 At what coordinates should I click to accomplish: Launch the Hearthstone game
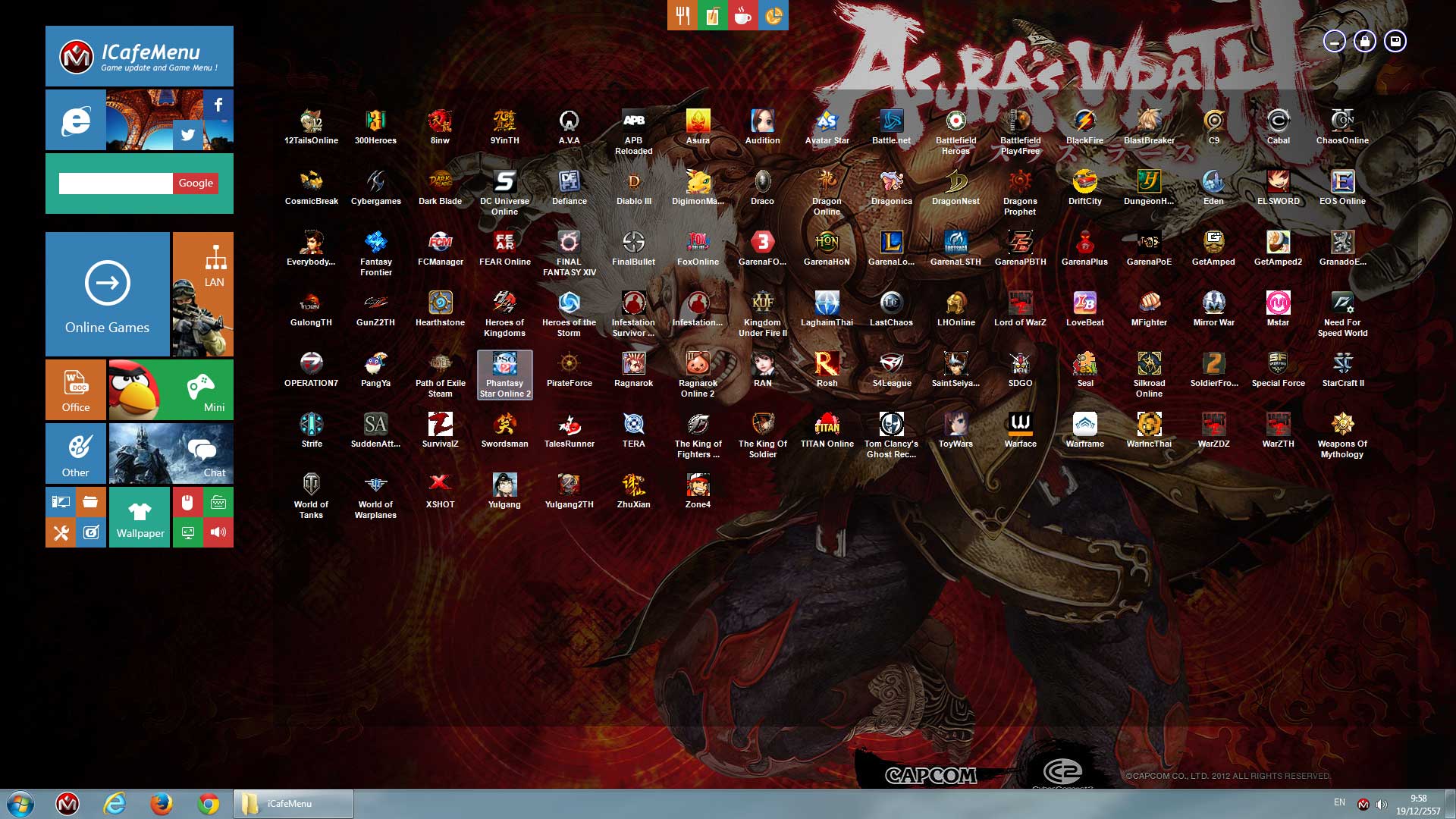tap(440, 309)
